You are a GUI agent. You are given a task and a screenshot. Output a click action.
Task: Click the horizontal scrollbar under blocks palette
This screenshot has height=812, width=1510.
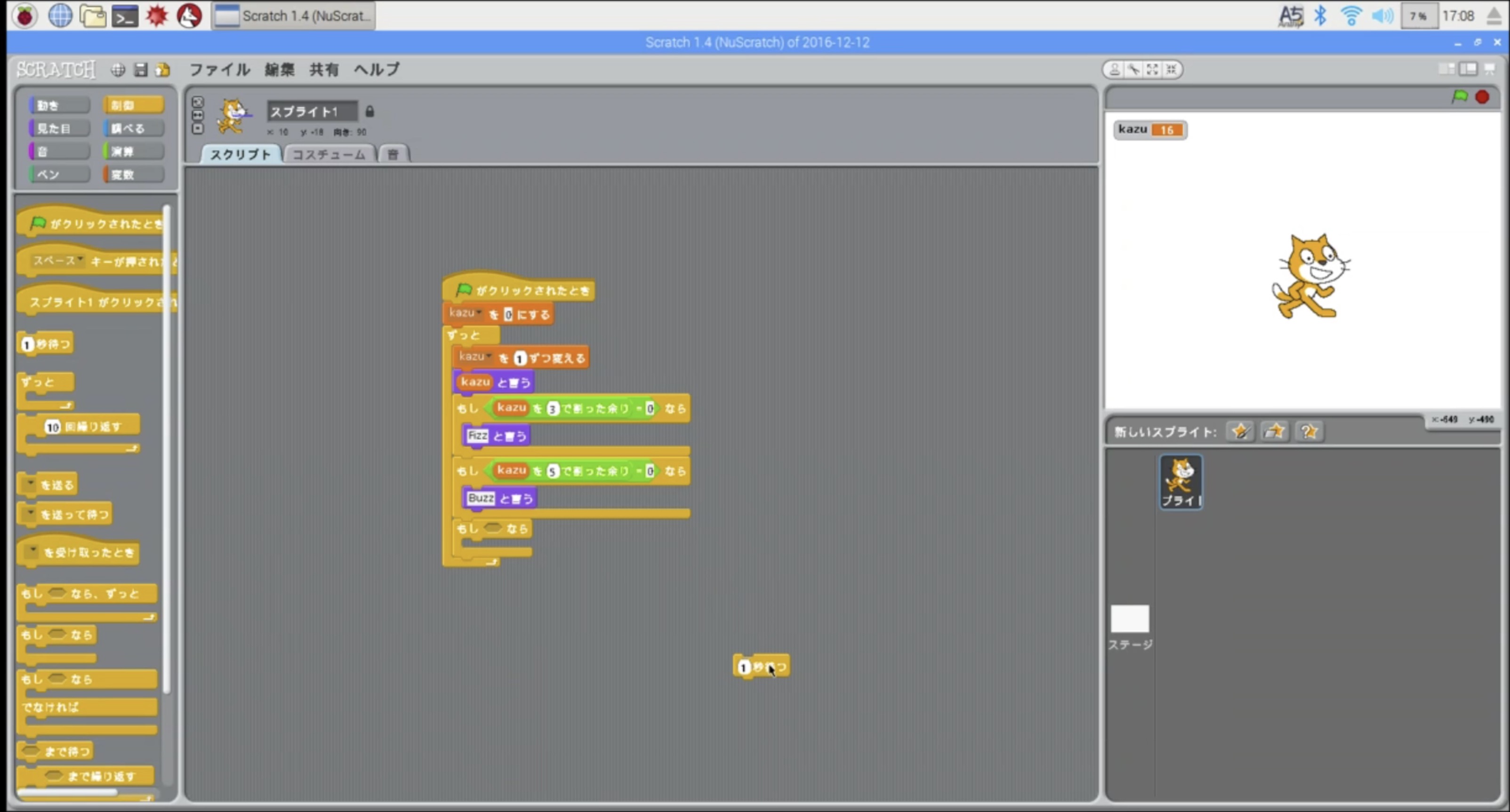[67, 792]
